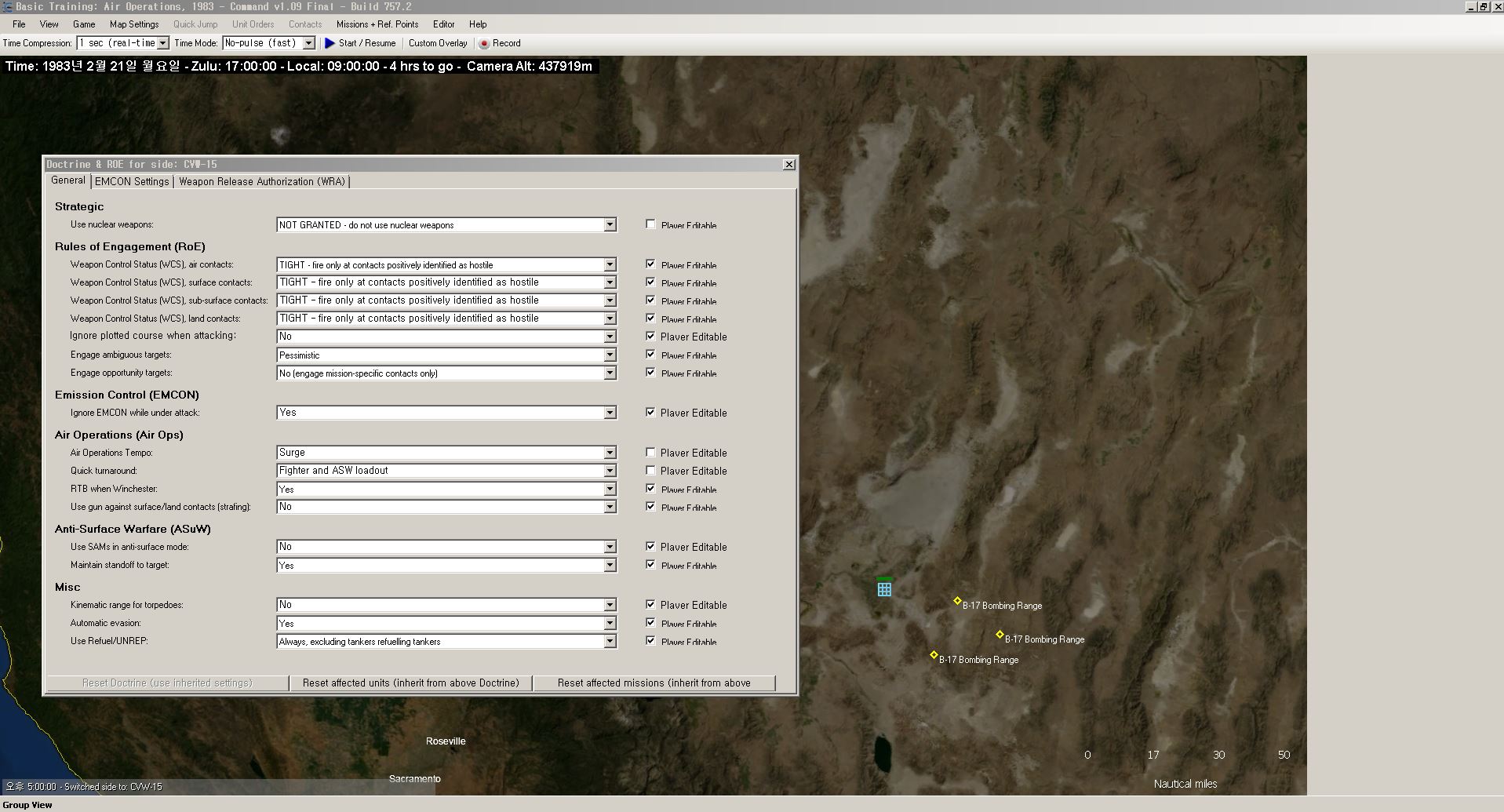1504x812 pixels.
Task: Open the Weapon Release Authorization (WRA) tab
Action: click(x=262, y=181)
